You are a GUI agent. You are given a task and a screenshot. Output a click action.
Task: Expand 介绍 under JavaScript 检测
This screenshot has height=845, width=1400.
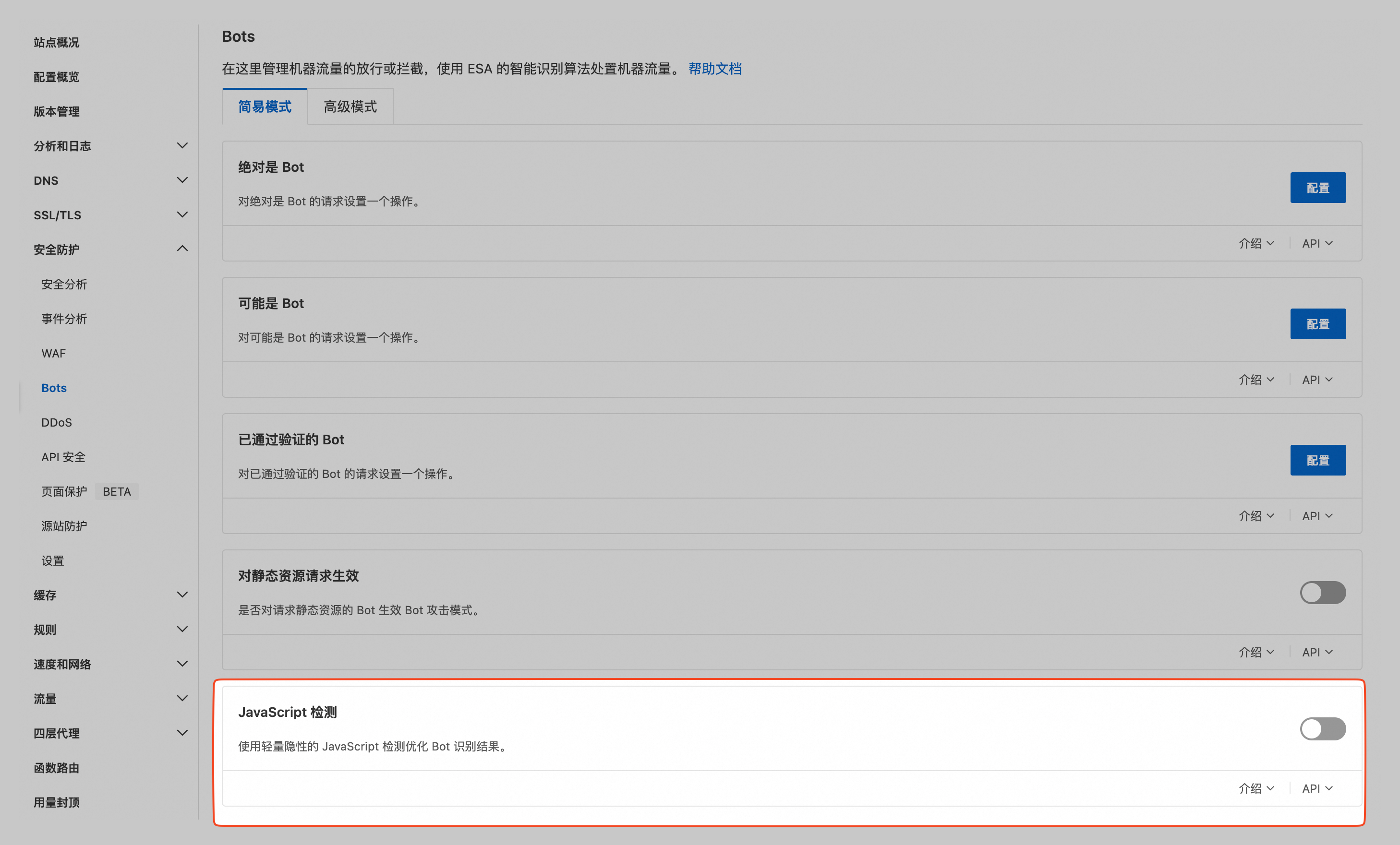coord(1255,788)
